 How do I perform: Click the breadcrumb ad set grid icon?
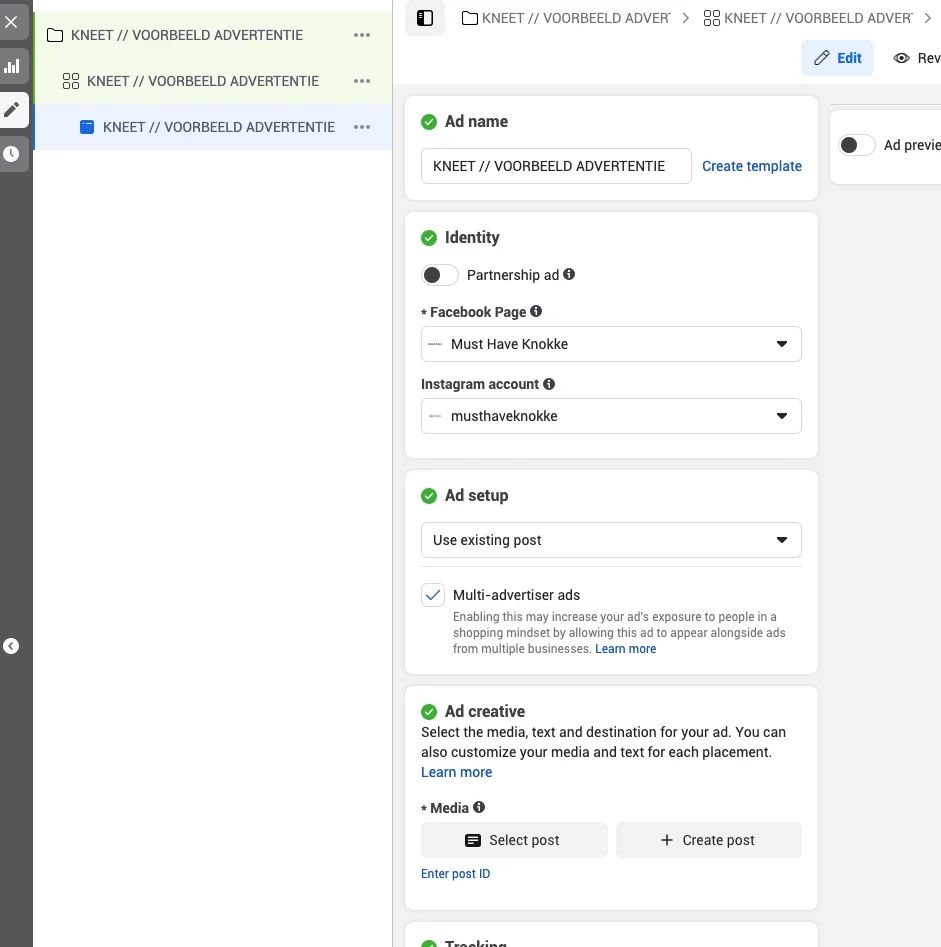pyautogui.click(x=711, y=18)
